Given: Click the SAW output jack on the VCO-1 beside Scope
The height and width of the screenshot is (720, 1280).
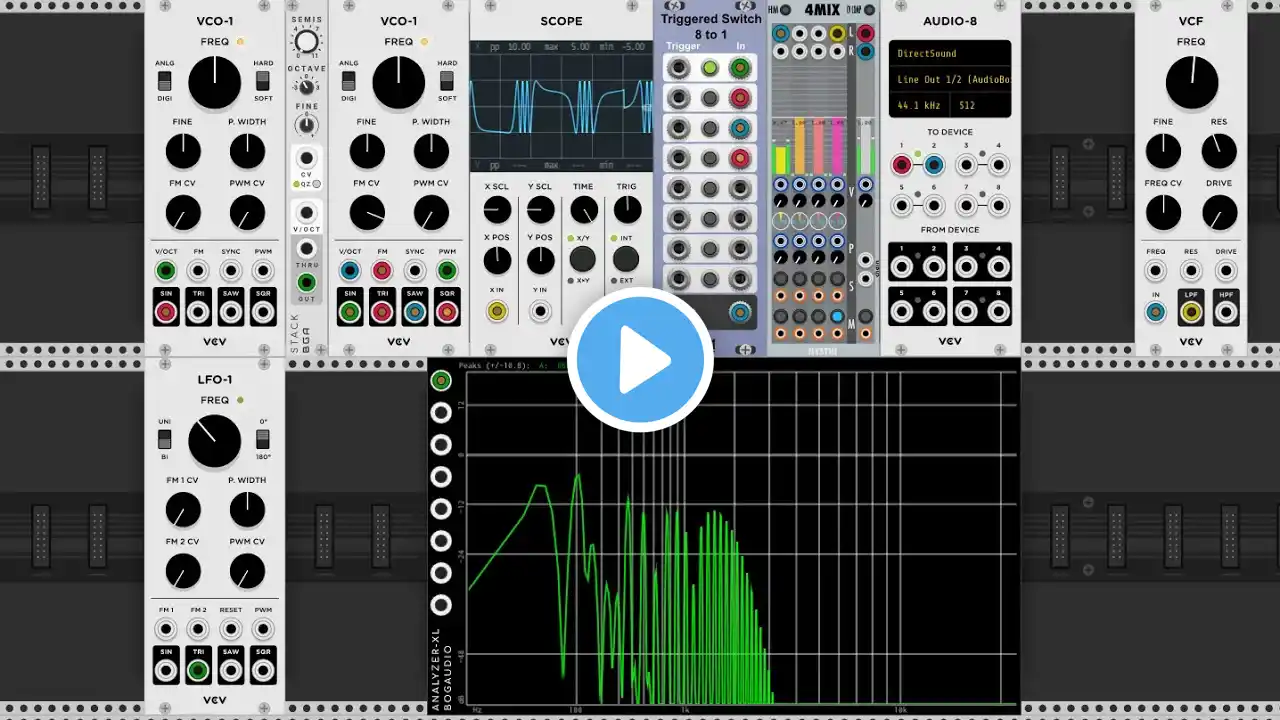Looking at the screenshot, I should (x=414, y=312).
